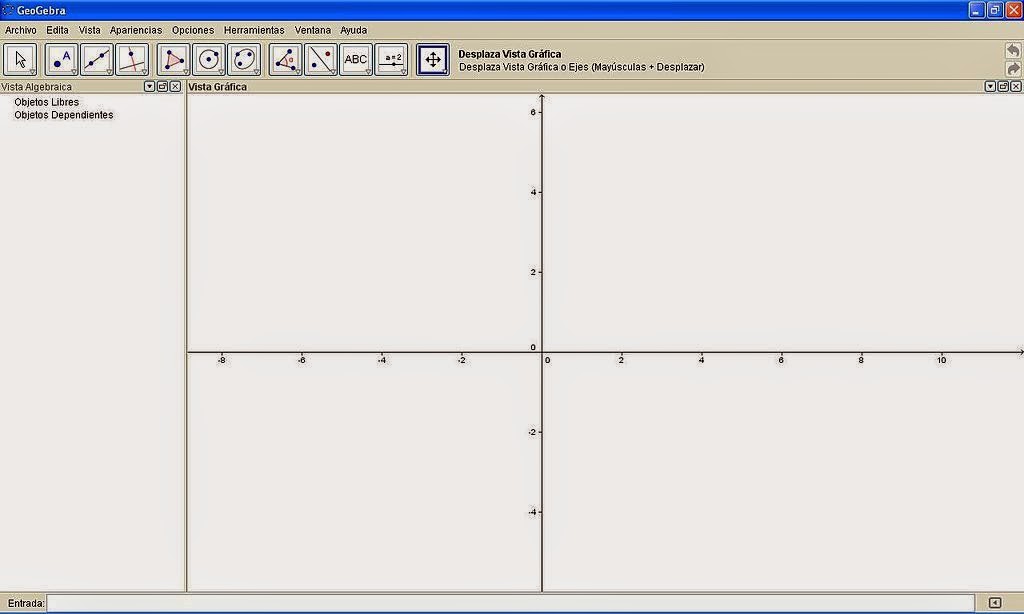
Task: Click the Vista Gráfica panel title
Action: pos(217,87)
